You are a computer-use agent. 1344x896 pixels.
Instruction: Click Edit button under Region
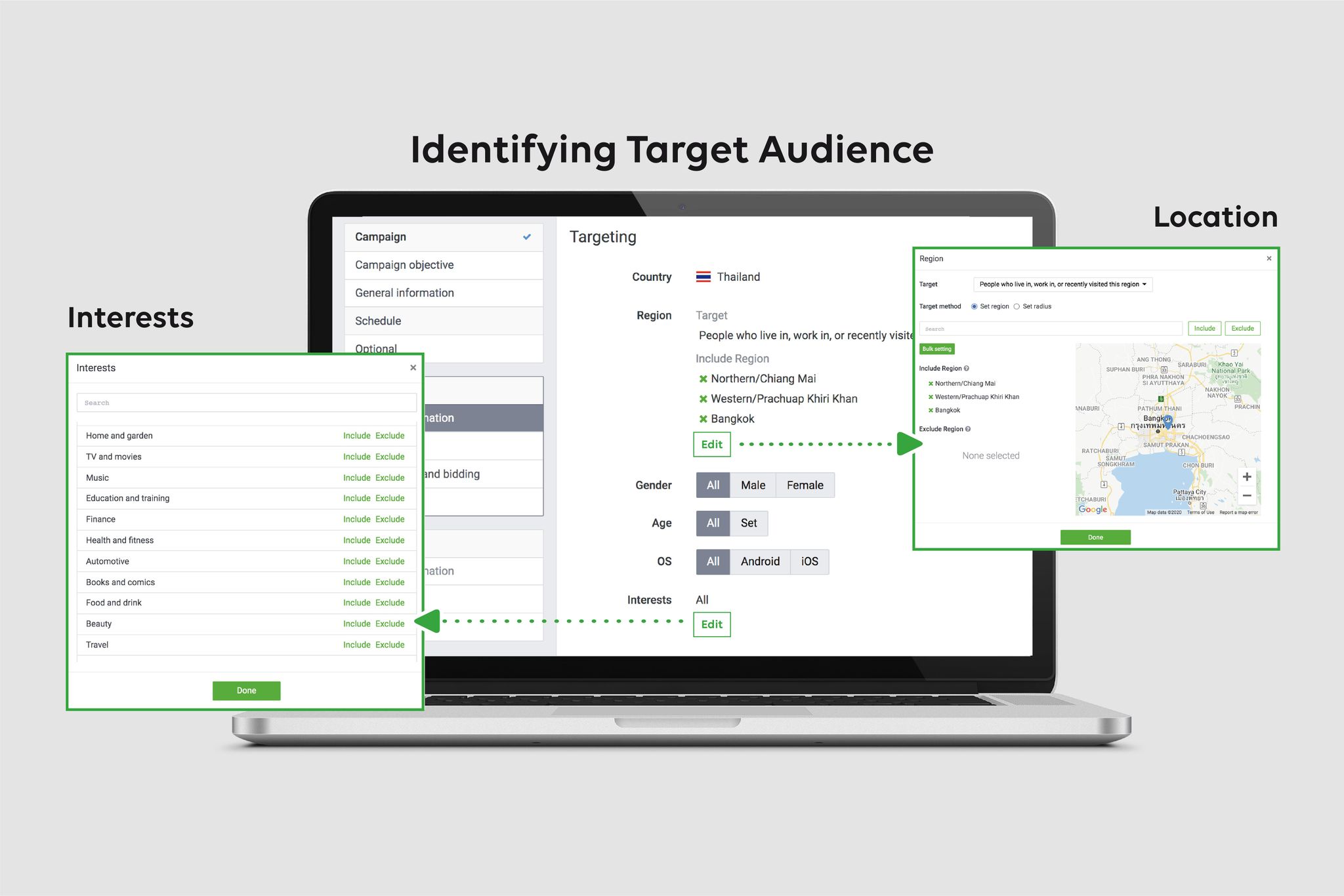pyautogui.click(x=712, y=445)
